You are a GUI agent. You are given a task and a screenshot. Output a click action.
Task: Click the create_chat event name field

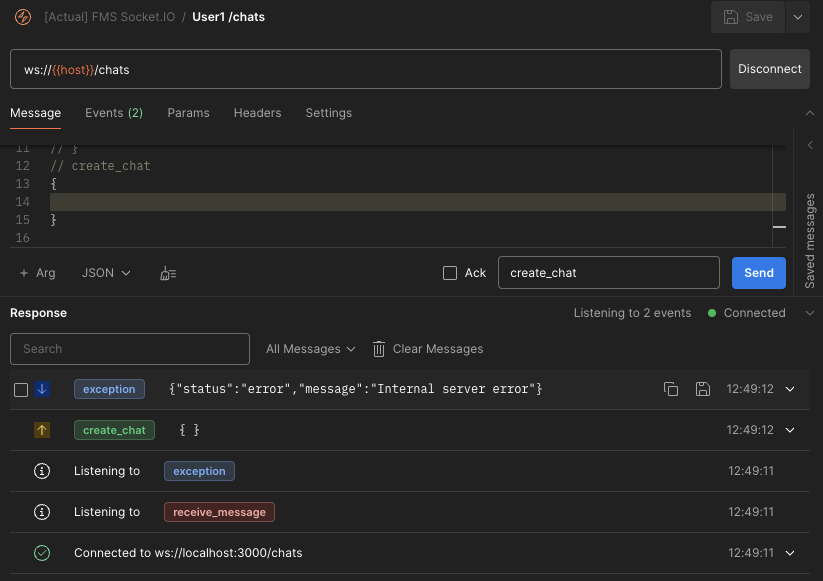coord(608,272)
